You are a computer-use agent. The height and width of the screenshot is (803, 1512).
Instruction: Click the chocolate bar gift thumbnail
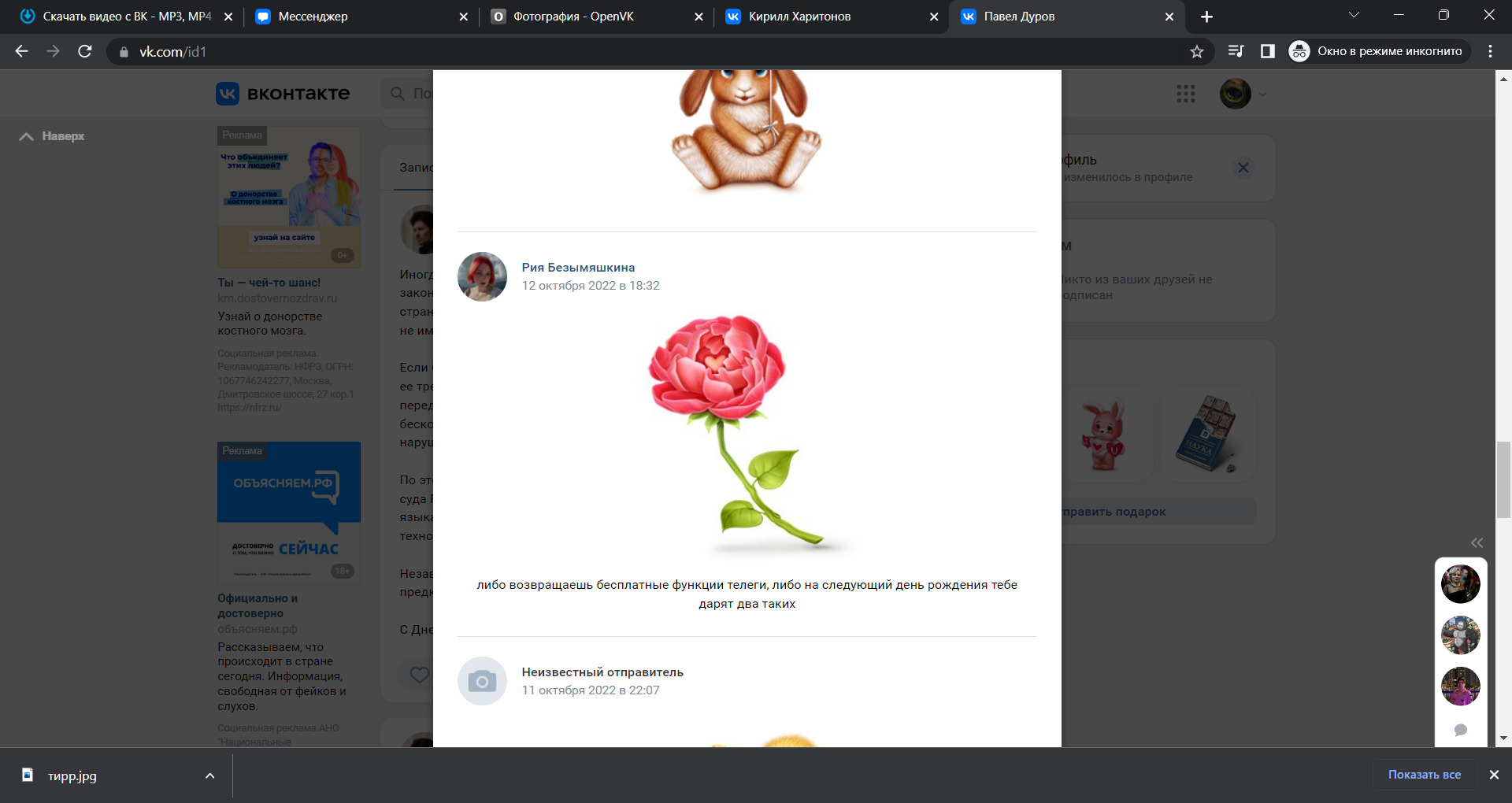tap(1209, 435)
